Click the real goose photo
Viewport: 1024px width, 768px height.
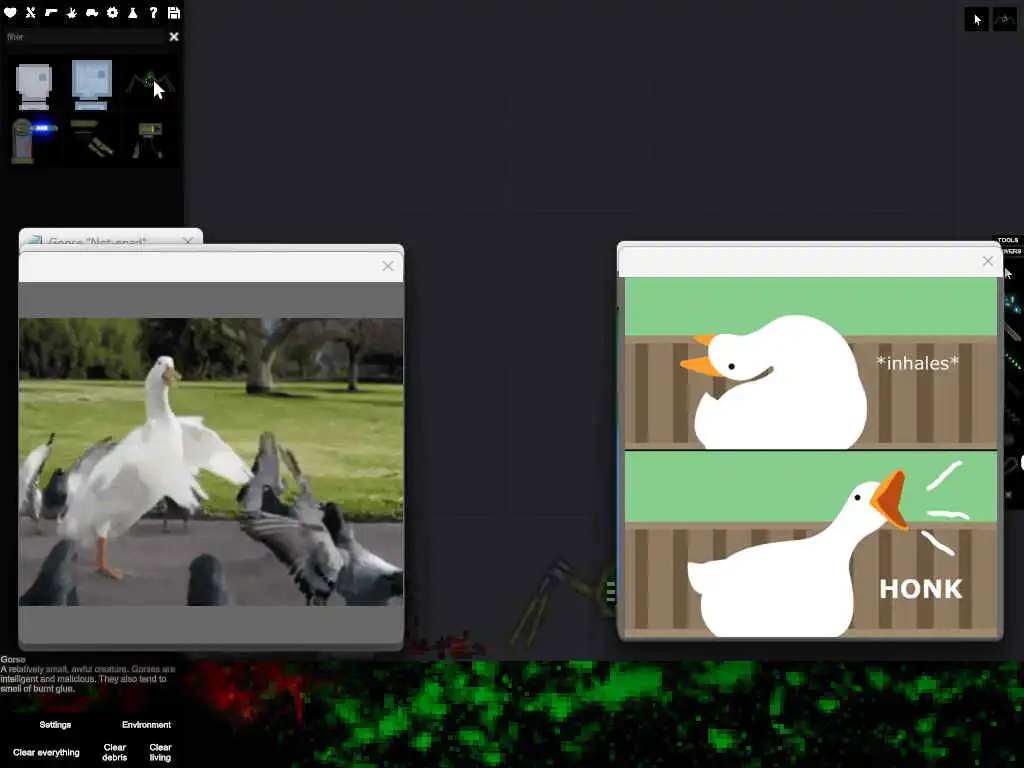tap(211, 462)
